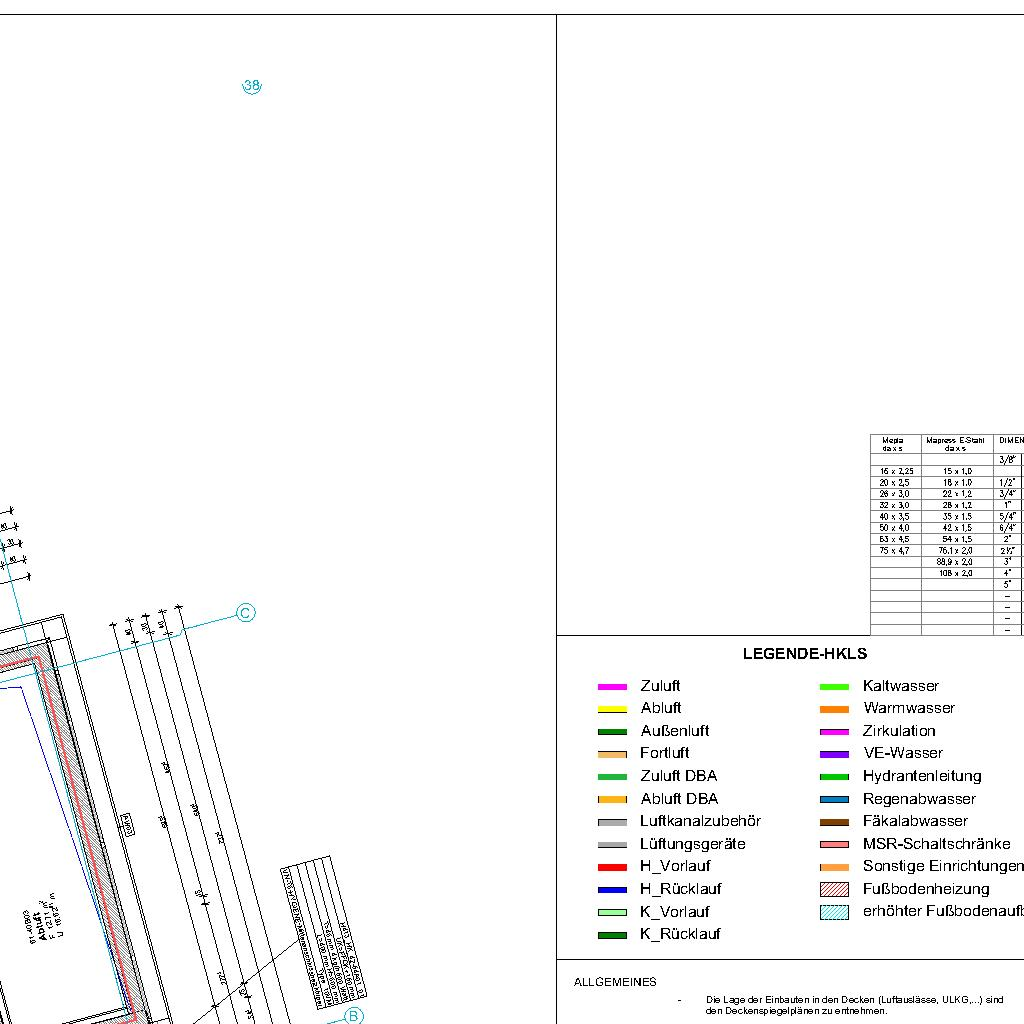
Task: Select grid axis bubble C
Action: click(246, 613)
